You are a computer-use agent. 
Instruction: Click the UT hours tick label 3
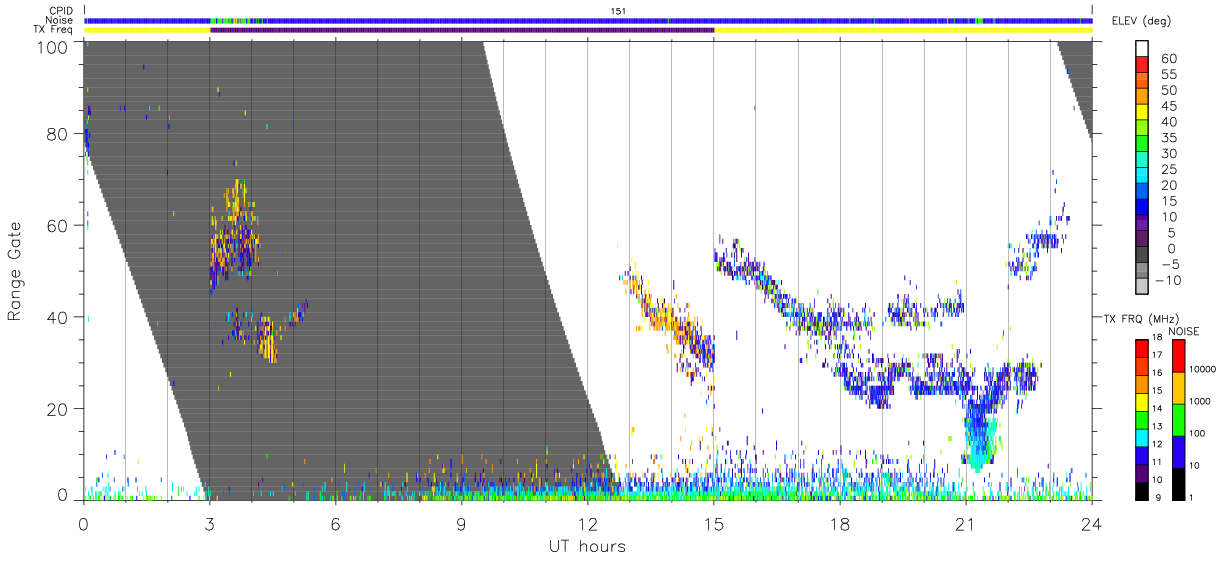pyautogui.click(x=210, y=523)
